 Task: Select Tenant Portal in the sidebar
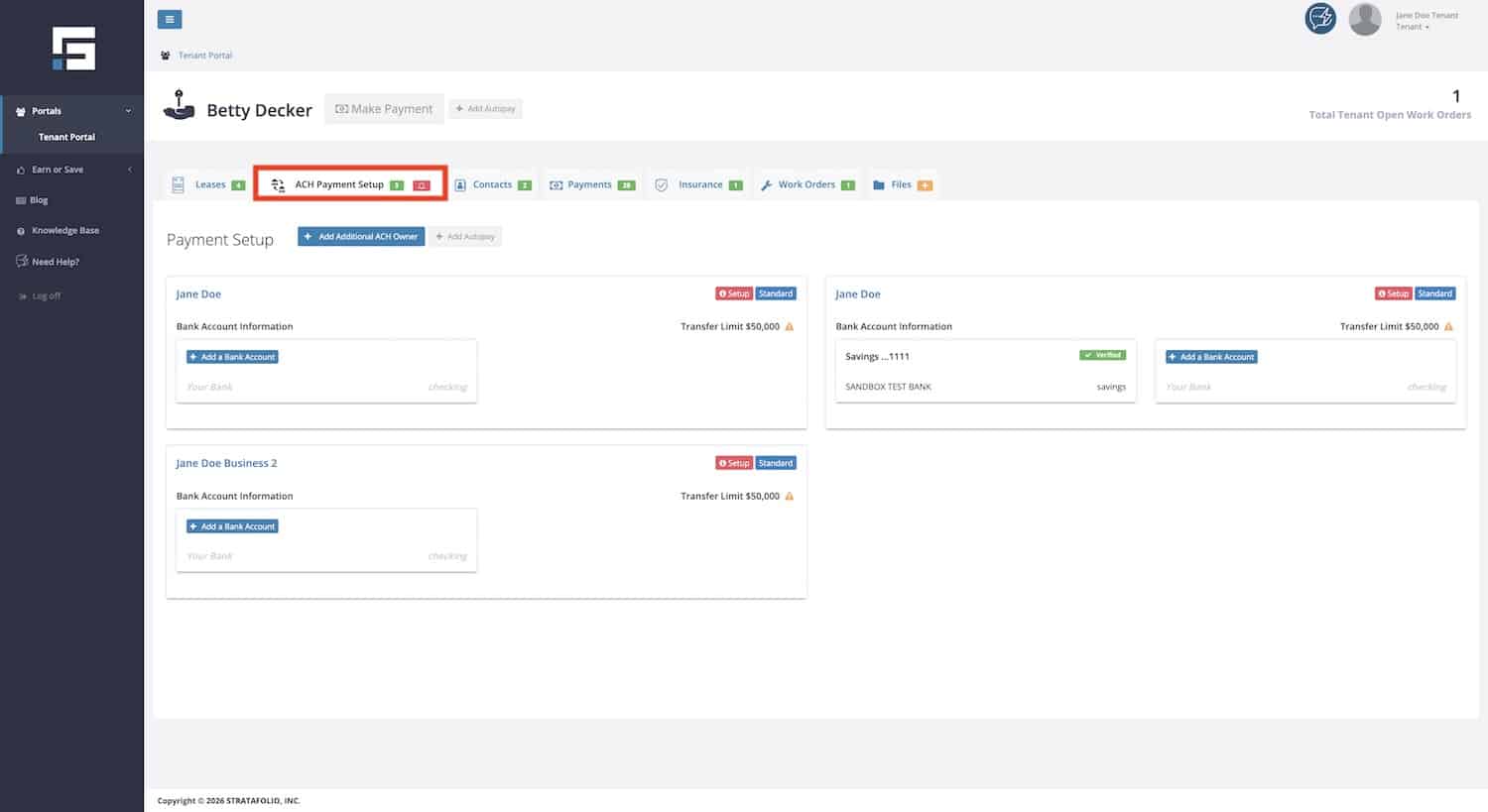tap(66, 137)
